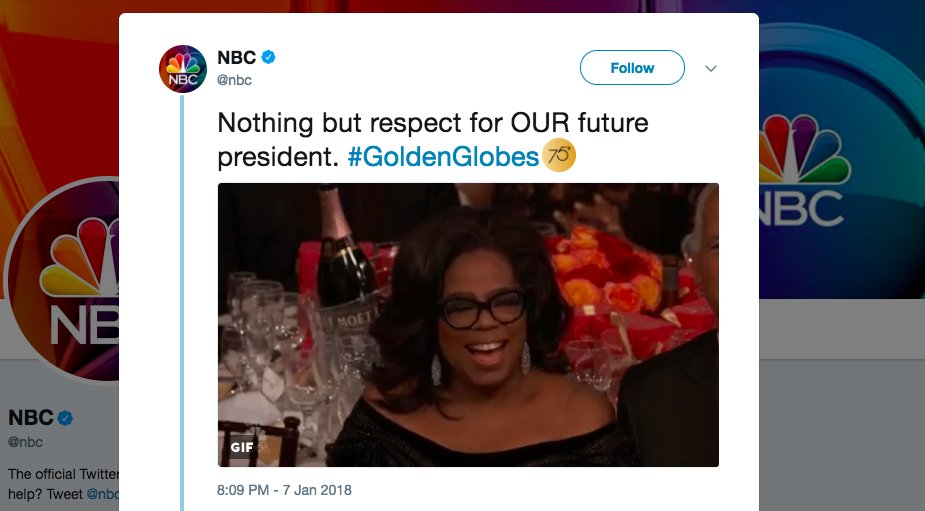Click the NBC logo in header banner

click(x=803, y=170)
